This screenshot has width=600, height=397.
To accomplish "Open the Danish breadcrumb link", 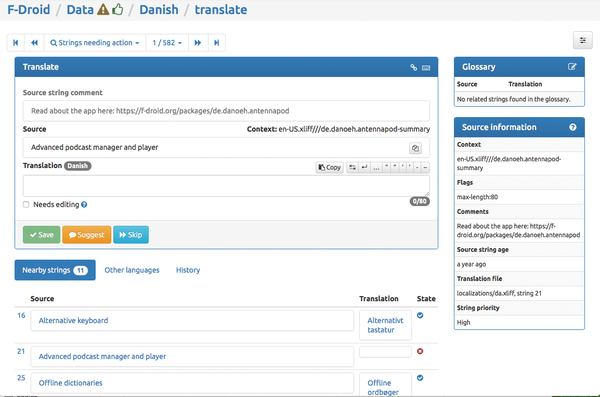I will [x=159, y=10].
